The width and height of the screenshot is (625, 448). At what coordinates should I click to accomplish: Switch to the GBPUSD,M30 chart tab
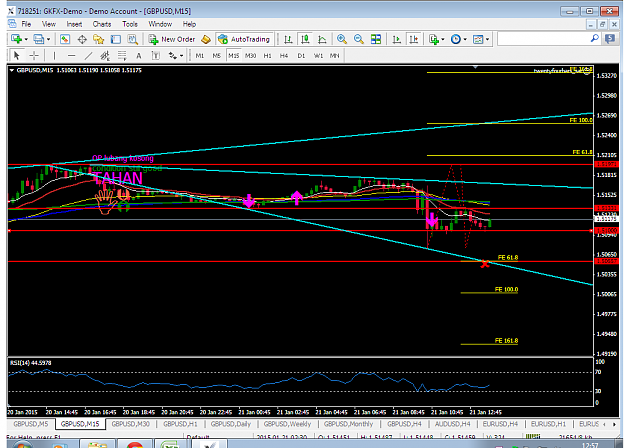(x=131, y=424)
